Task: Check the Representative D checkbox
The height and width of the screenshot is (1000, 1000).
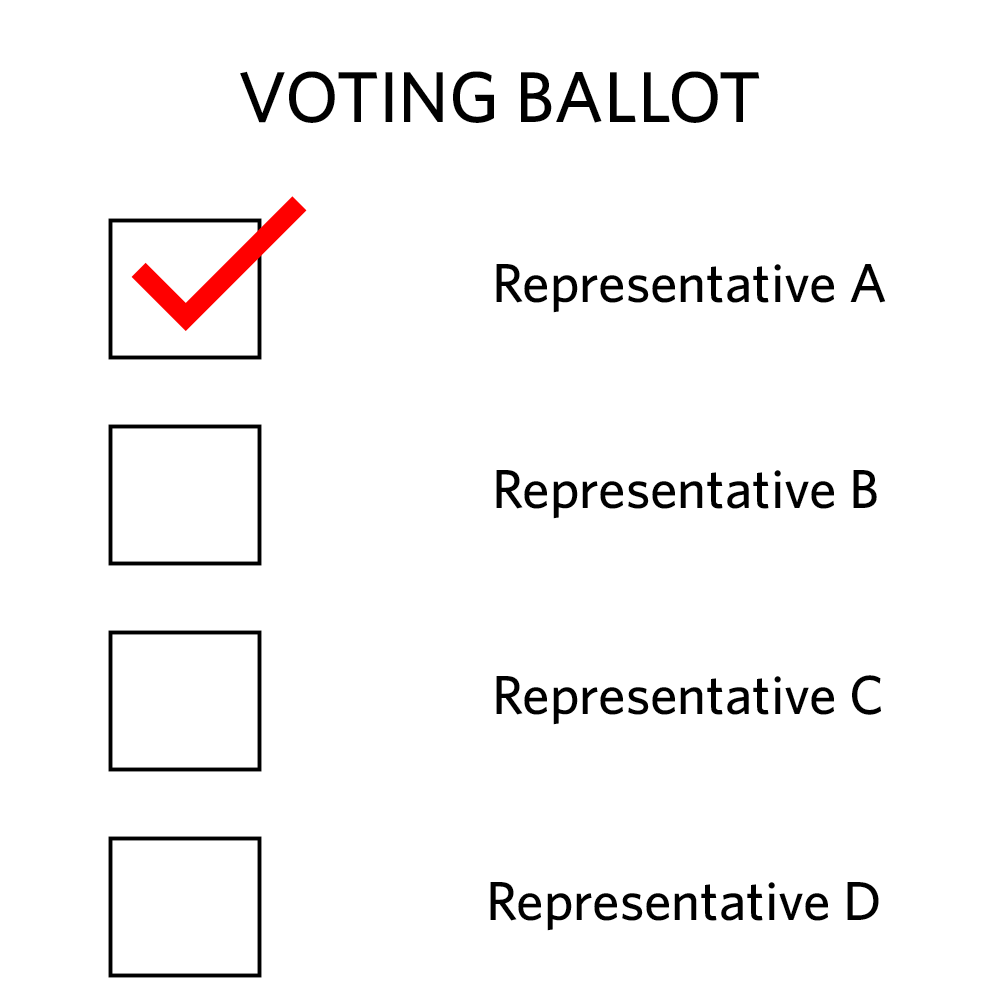Action: pos(185,907)
